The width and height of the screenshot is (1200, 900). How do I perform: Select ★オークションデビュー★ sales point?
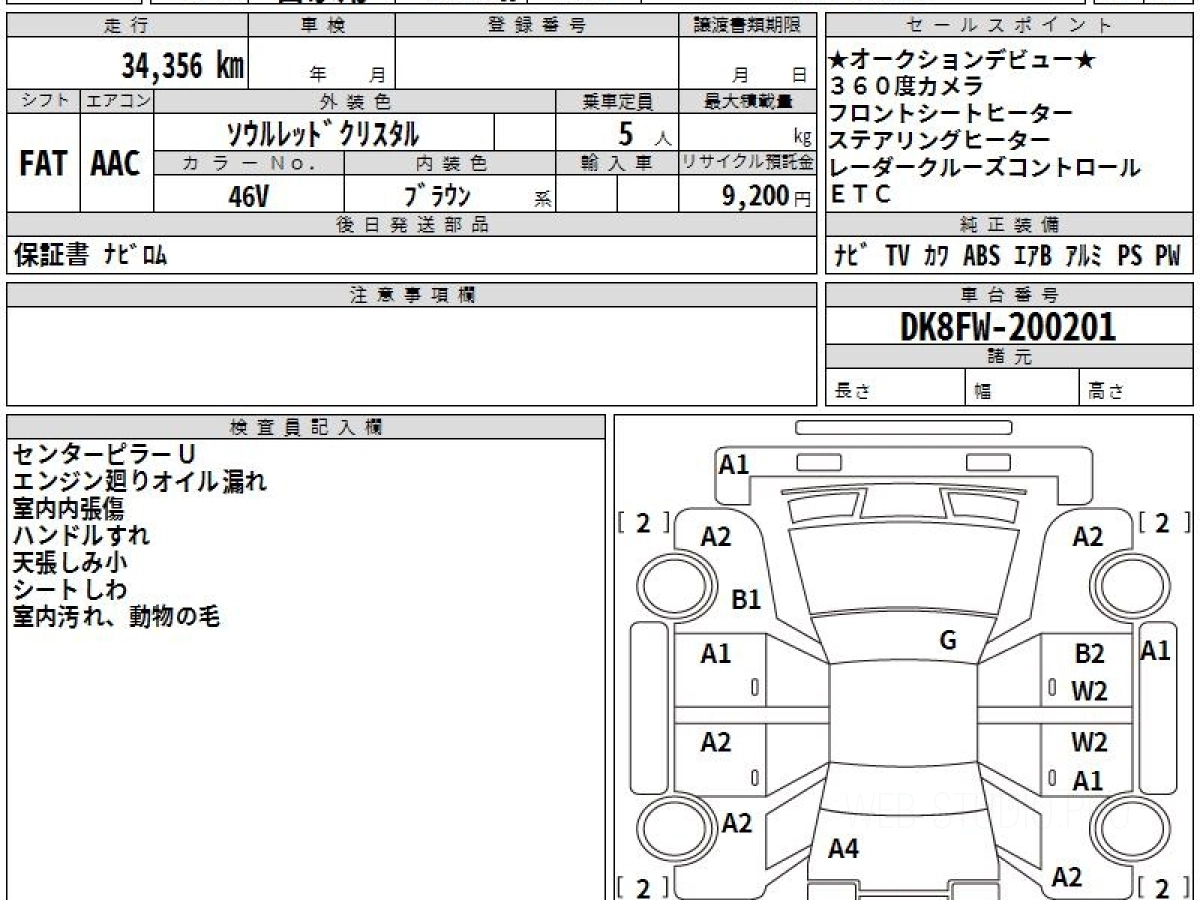pos(963,61)
